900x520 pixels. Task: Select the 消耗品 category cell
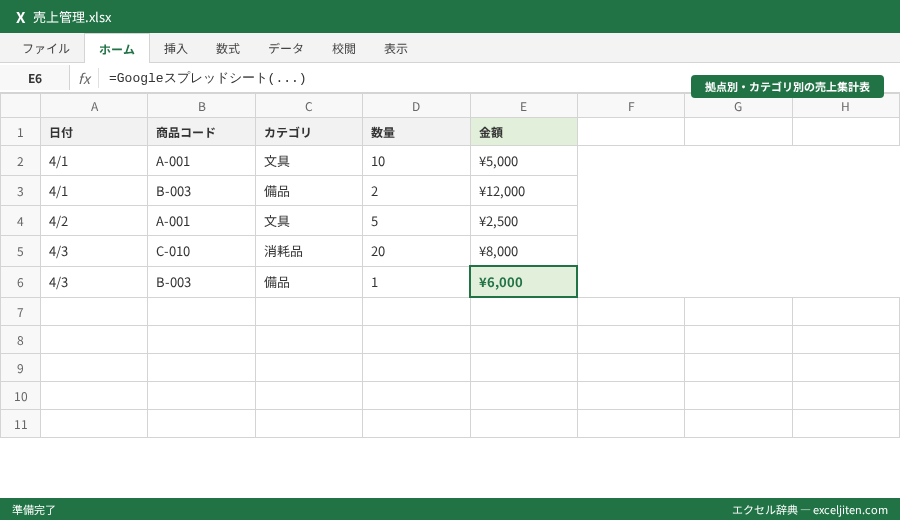pyautogui.click(x=309, y=251)
